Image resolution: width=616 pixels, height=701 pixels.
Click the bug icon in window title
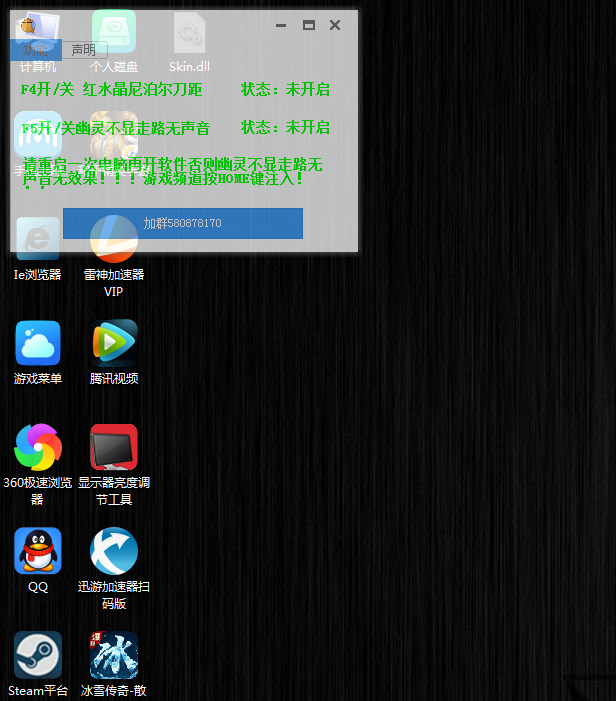pyautogui.click(x=28, y=25)
